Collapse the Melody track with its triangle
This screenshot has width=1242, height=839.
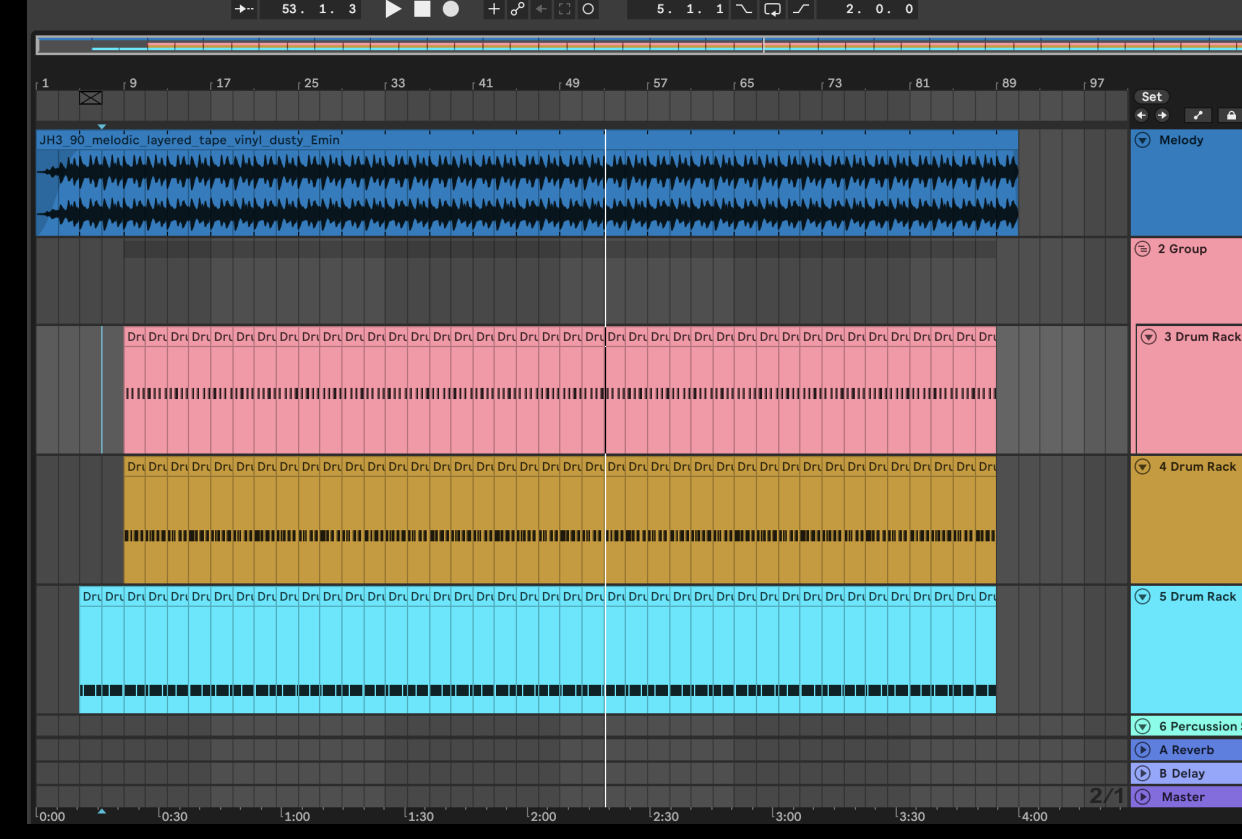1144,140
